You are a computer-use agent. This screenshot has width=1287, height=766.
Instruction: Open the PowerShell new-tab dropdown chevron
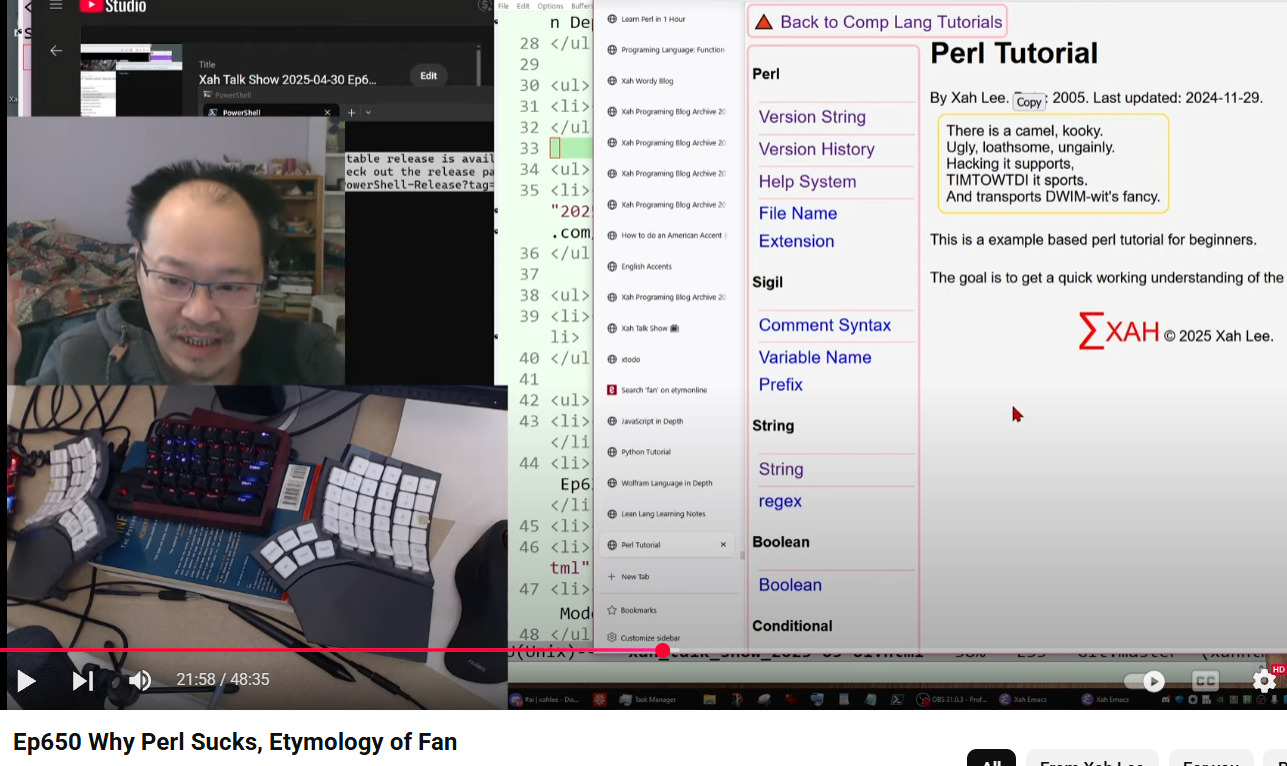368,113
